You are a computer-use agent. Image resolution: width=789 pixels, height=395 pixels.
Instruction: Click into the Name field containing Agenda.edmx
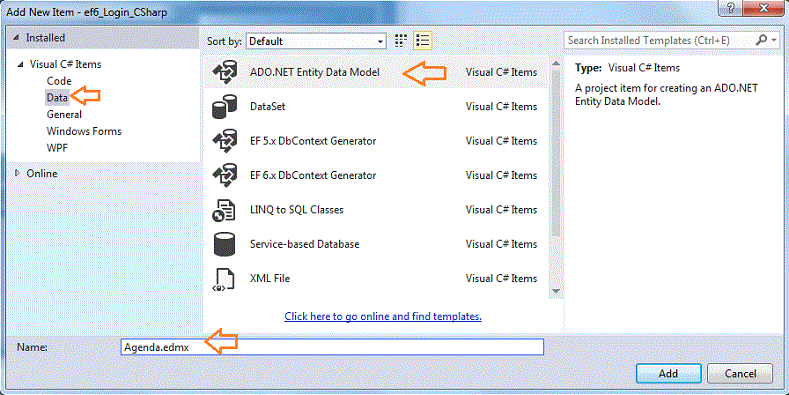(332, 347)
